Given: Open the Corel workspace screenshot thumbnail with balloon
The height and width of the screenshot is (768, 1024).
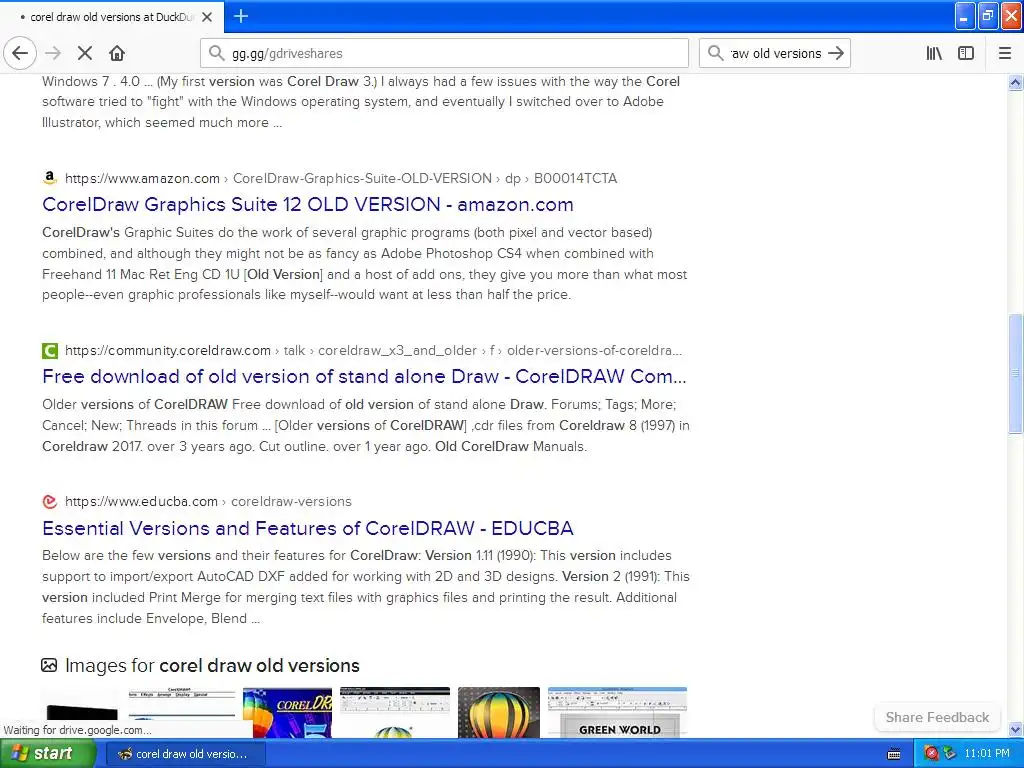Looking at the screenshot, I should [395, 712].
